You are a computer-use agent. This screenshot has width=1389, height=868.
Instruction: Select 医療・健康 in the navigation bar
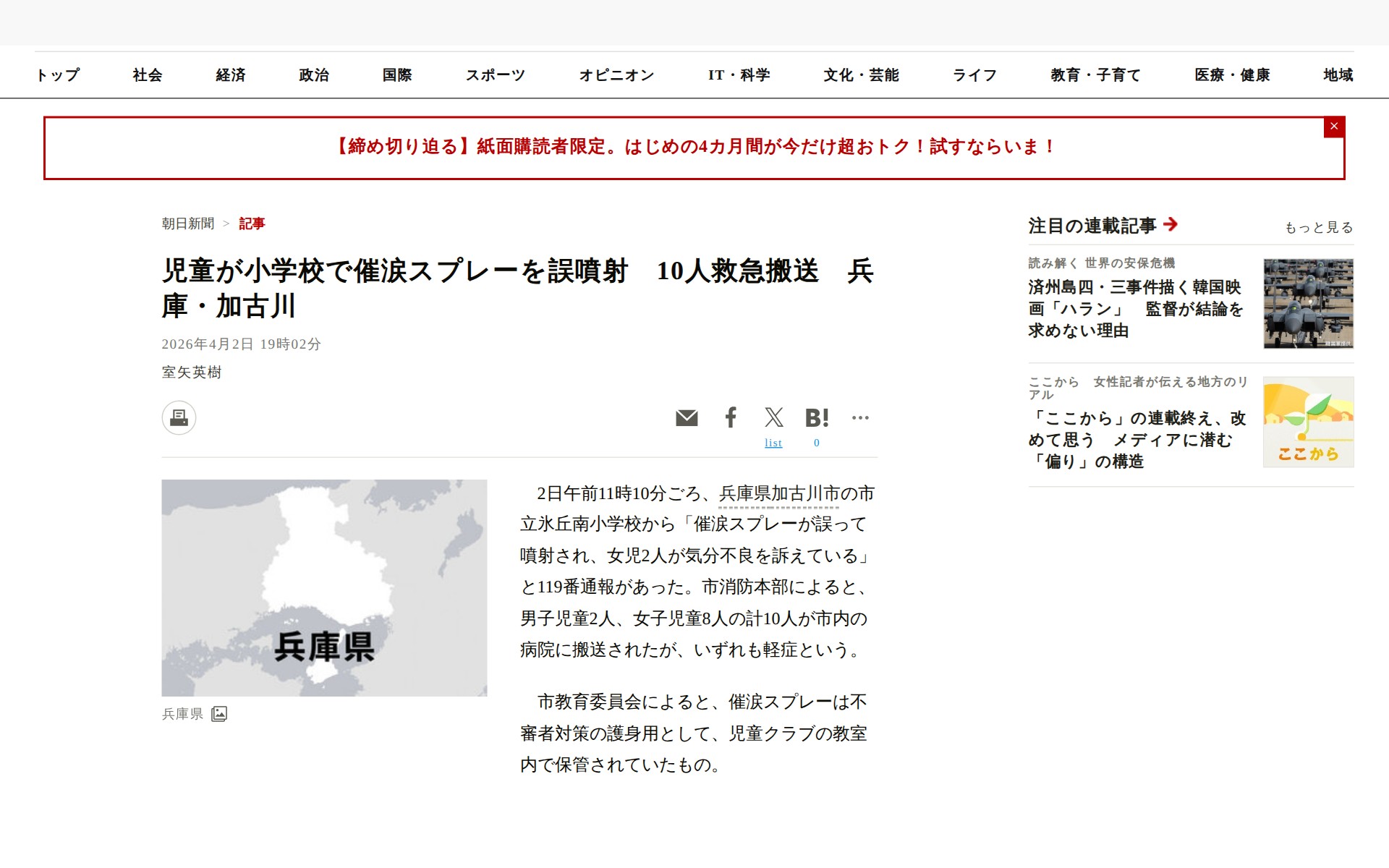(1232, 75)
